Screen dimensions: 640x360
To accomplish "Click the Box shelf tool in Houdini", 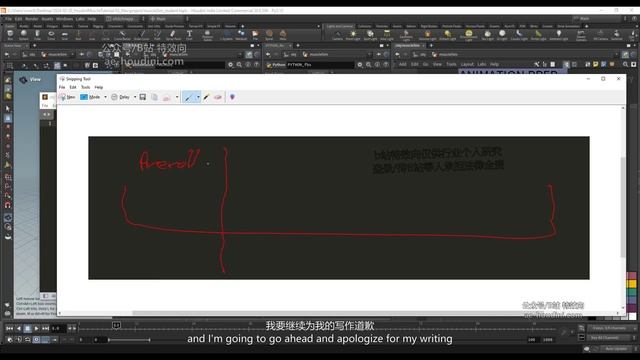I will pos(10,35).
